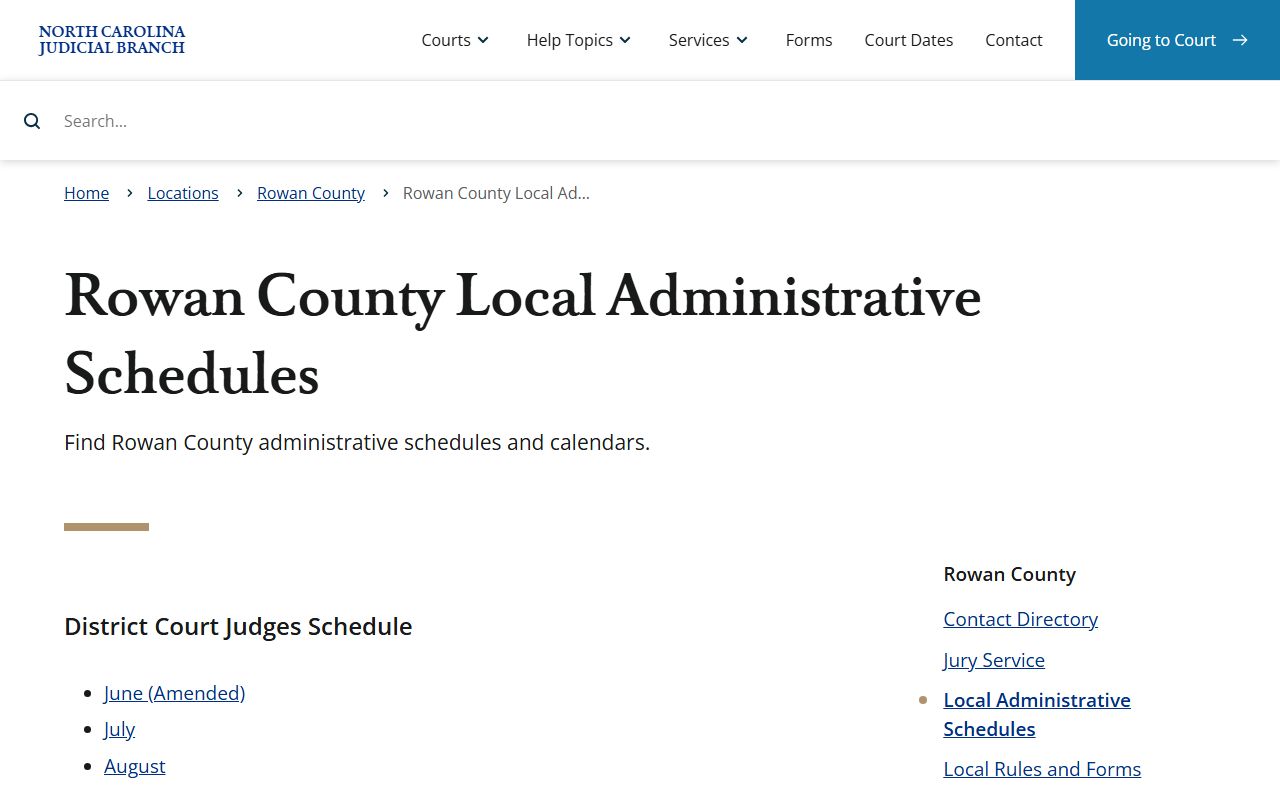1280x800 pixels.
Task: Click the Going to Court button
Action: tap(1177, 40)
